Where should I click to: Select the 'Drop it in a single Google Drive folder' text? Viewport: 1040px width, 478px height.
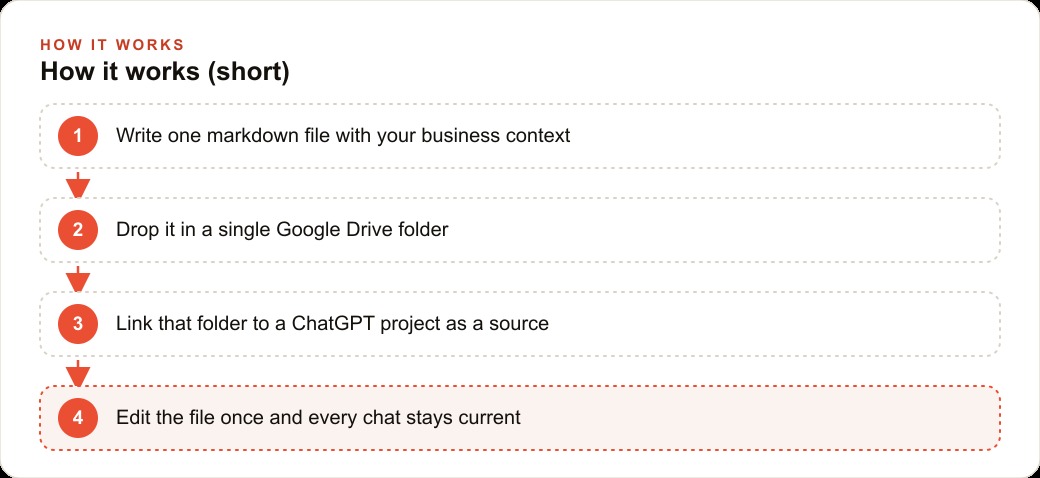click(x=282, y=230)
